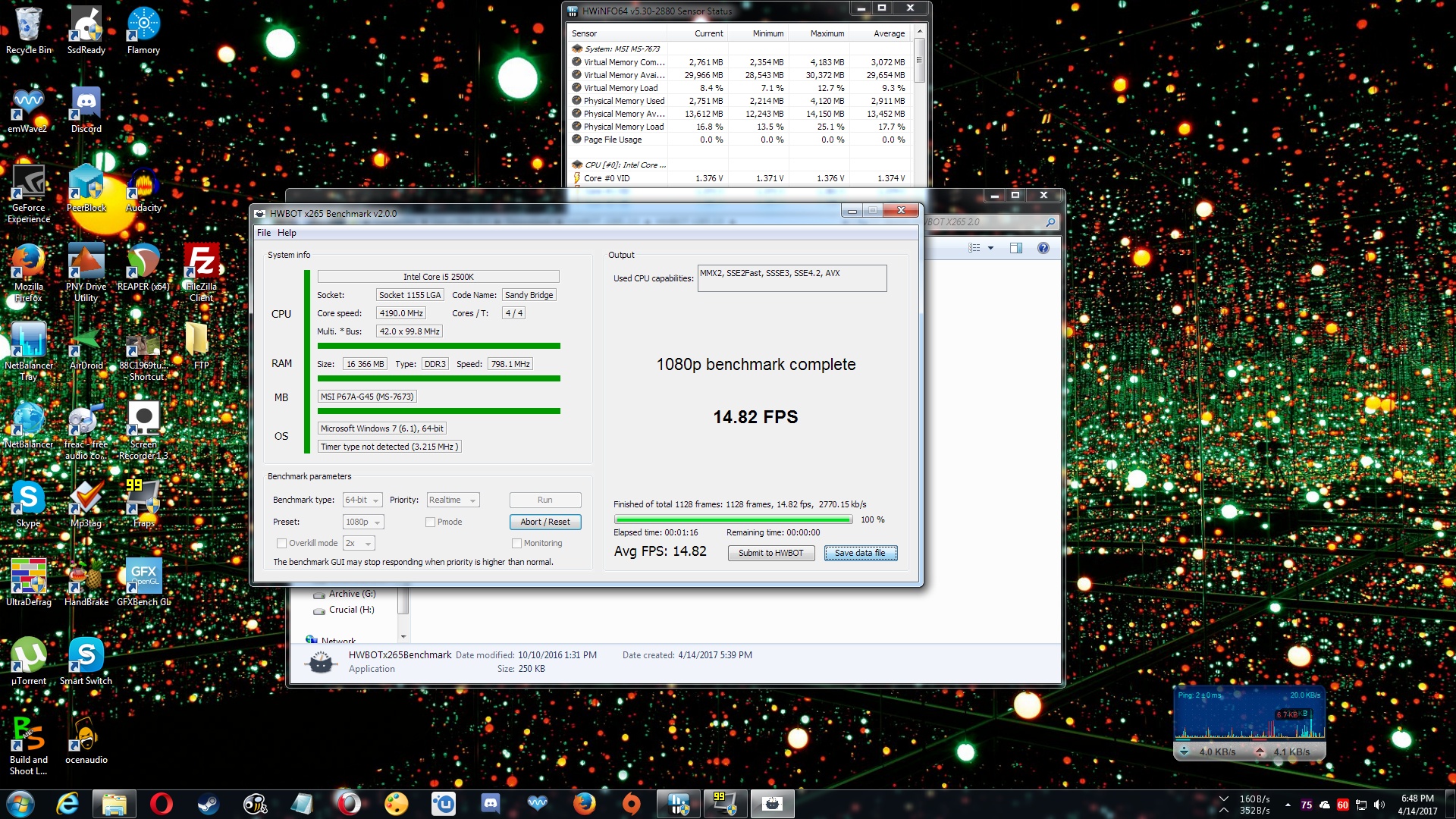
Task: Open the Benchmark type 64-bit dropdown
Action: (x=362, y=500)
